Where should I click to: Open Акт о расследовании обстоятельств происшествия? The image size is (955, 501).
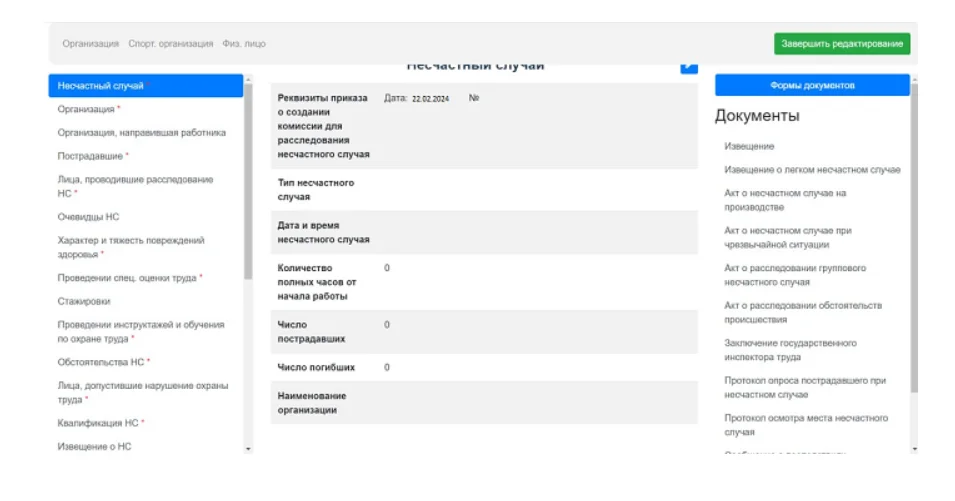803,312
